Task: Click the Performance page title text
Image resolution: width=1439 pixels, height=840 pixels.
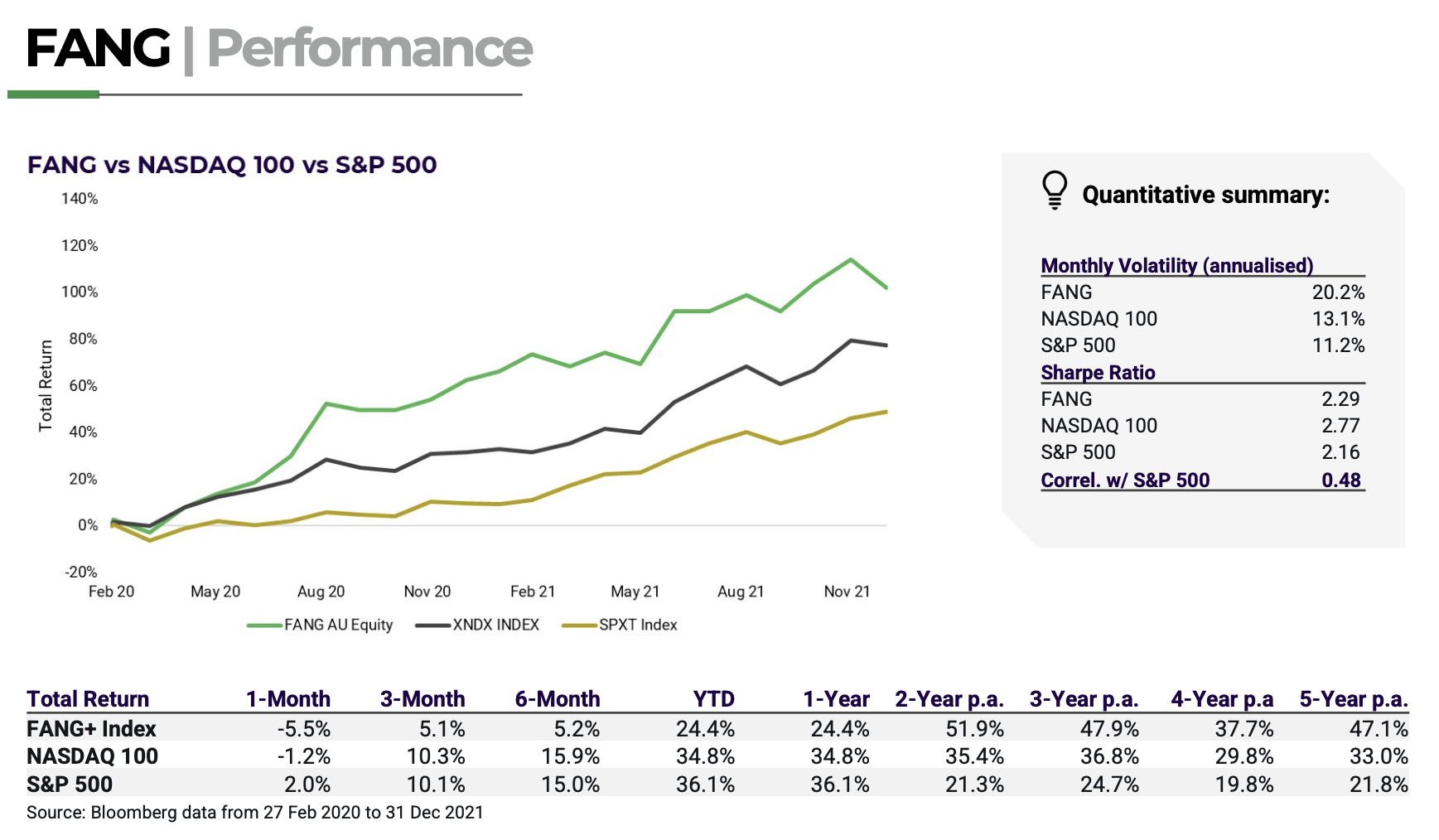Action: [369, 48]
